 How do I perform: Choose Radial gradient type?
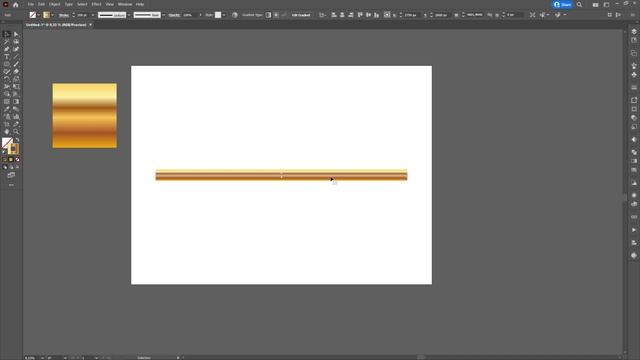[x=276, y=15]
